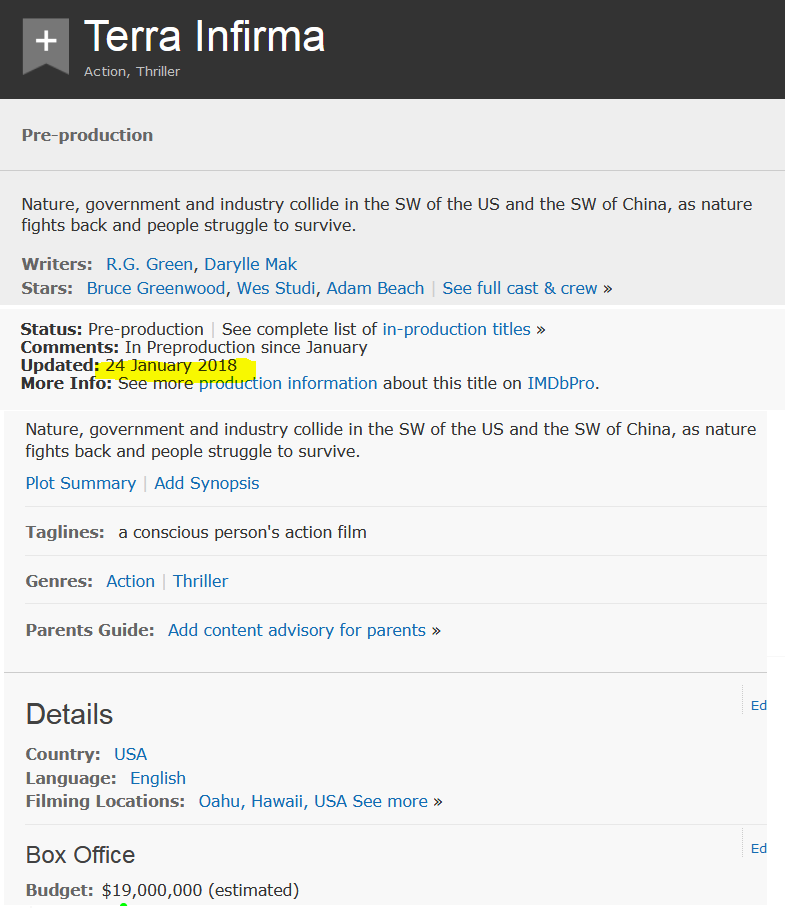Open Bruce Greenwood's profile link
786x908 pixels.
click(x=156, y=288)
